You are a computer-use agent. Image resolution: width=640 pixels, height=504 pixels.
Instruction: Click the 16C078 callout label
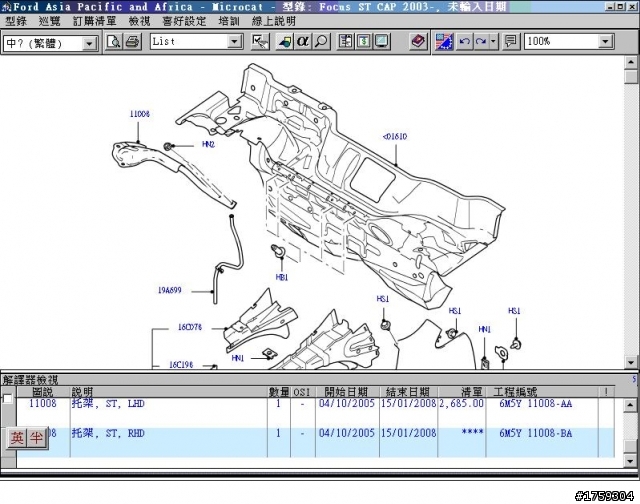click(190, 327)
